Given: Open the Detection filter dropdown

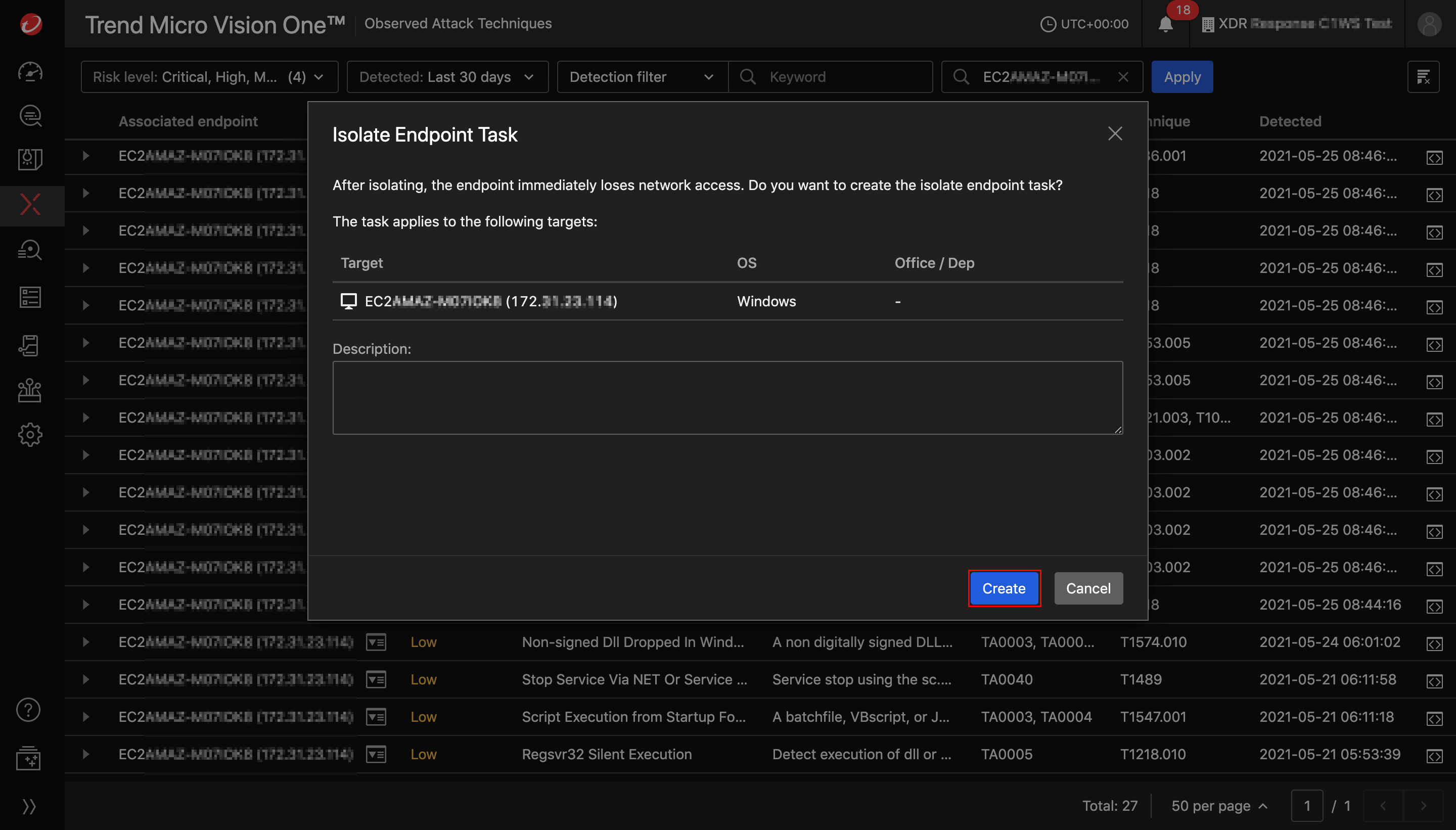Looking at the screenshot, I should (642, 76).
